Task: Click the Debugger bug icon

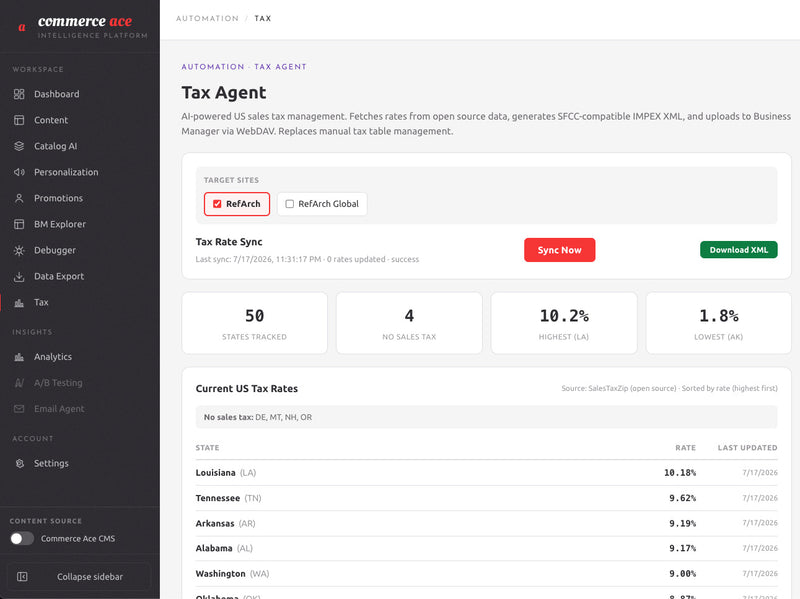Action: (19, 250)
